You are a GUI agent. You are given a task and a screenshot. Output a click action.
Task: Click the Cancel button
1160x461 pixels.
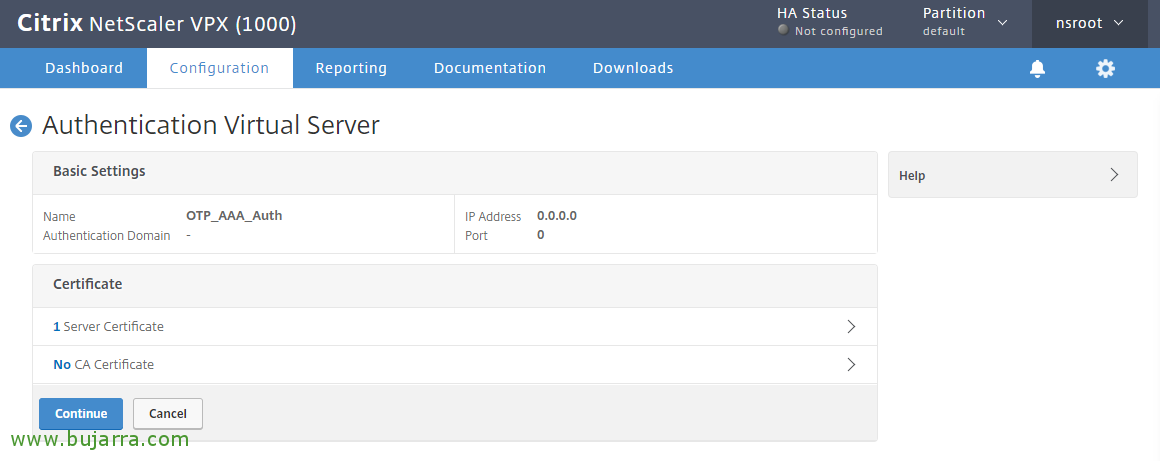pyautogui.click(x=168, y=414)
